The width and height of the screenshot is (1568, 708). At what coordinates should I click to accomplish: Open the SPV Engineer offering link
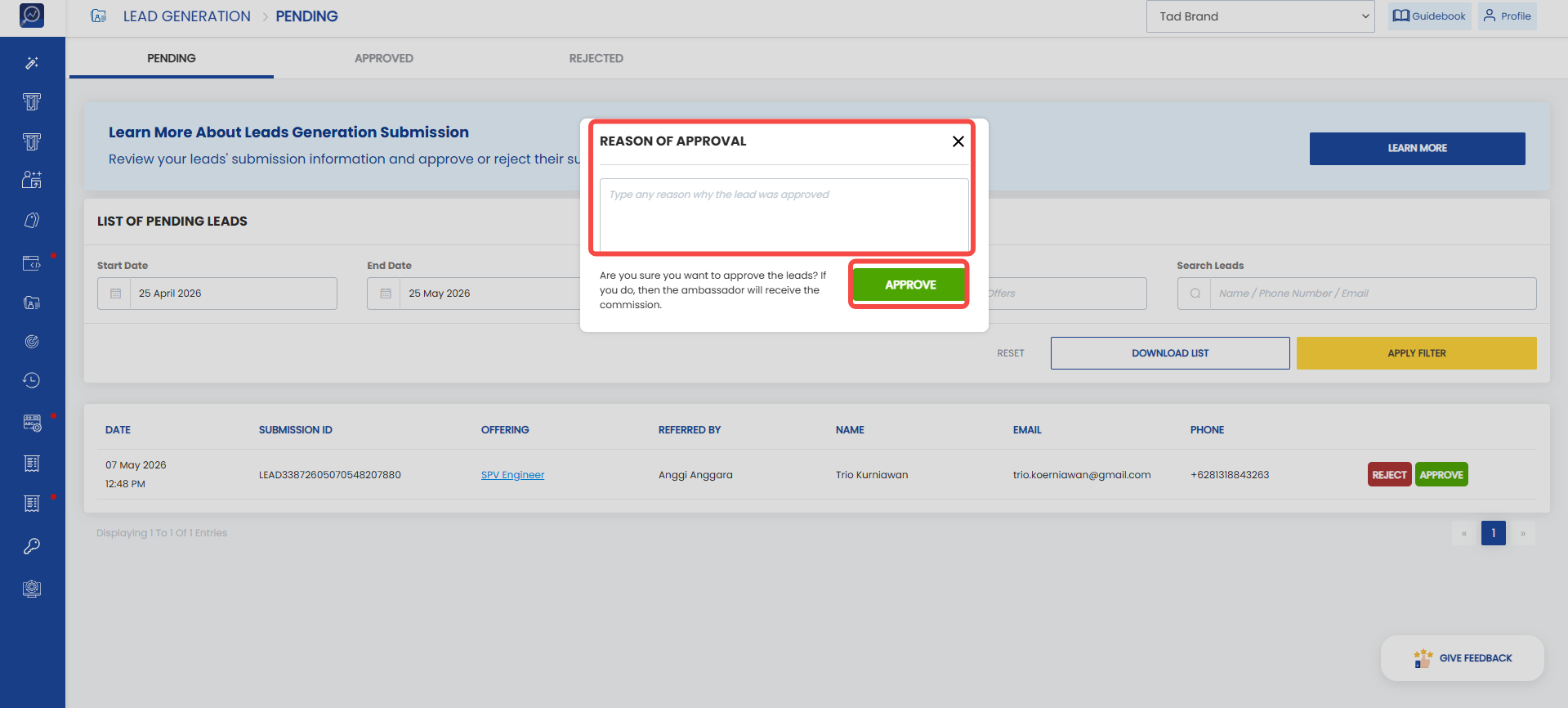coord(512,475)
